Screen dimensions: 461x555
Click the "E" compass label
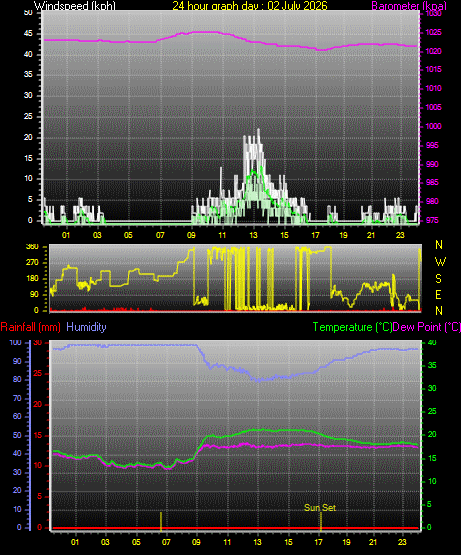pos(438,295)
